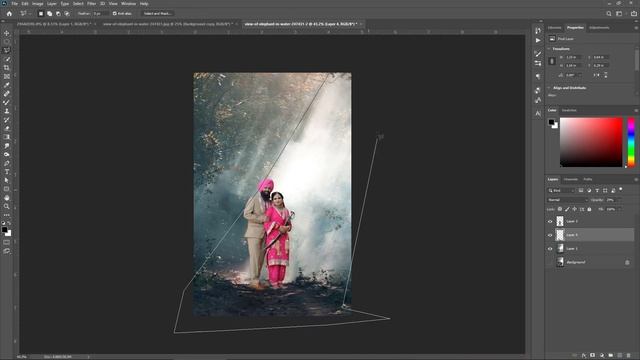Click the Actions play icon in collapsed dock
Viewport: 640px width, 360px height.
538,40
